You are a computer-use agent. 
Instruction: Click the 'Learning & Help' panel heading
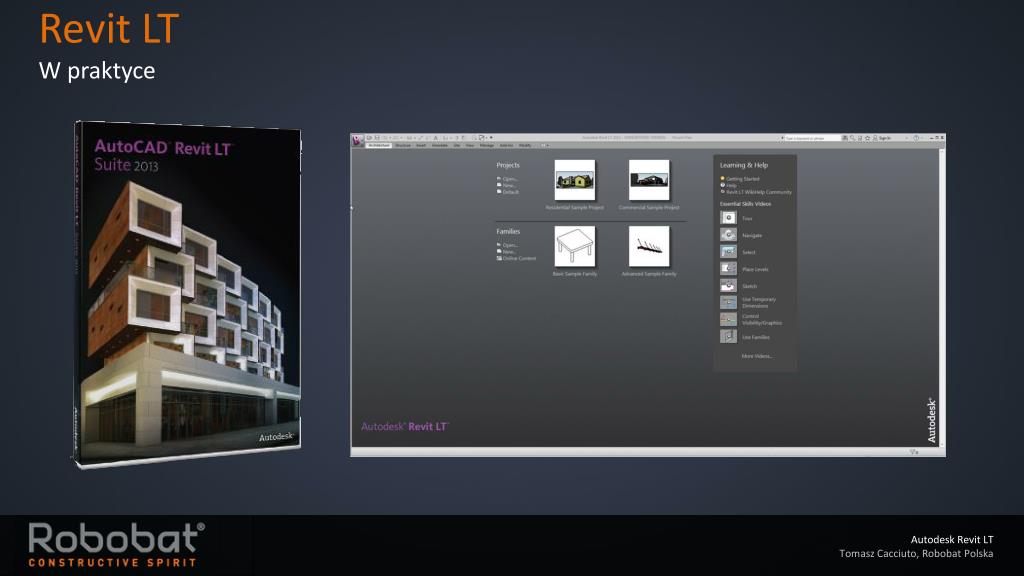click(744, 165)
